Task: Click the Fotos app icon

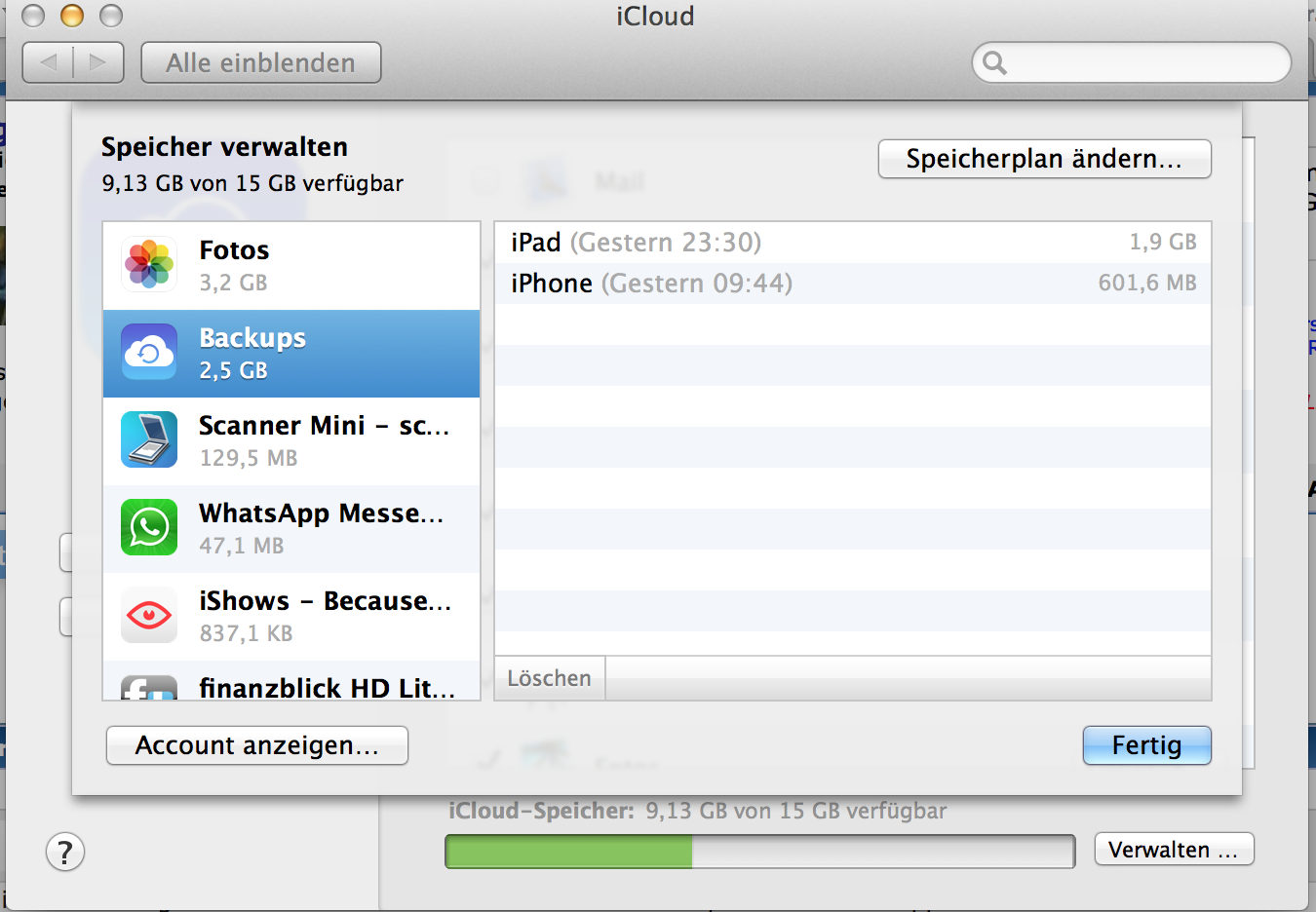Action: coord(149,264)
